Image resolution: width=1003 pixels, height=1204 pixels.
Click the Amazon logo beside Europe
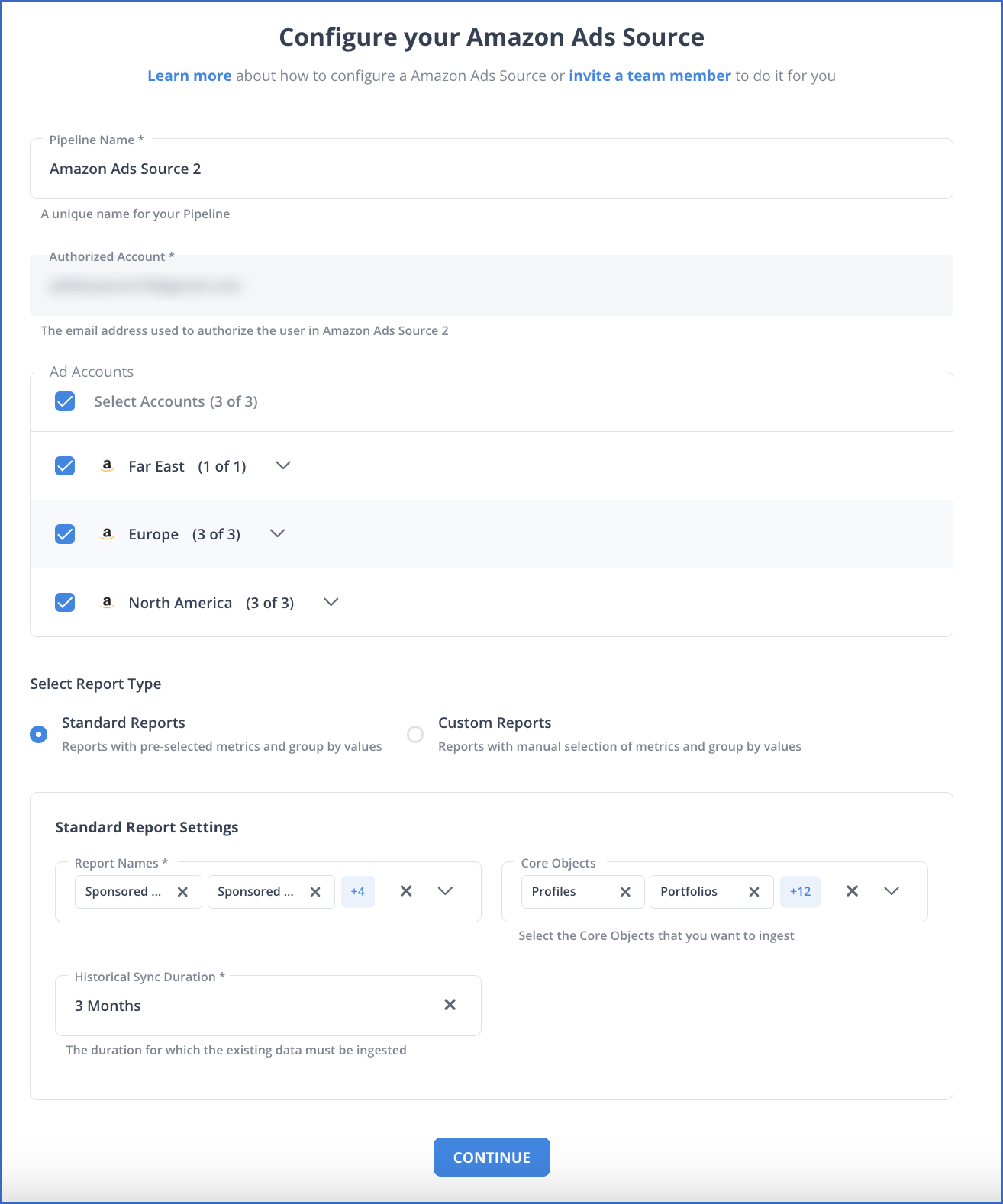108,534
